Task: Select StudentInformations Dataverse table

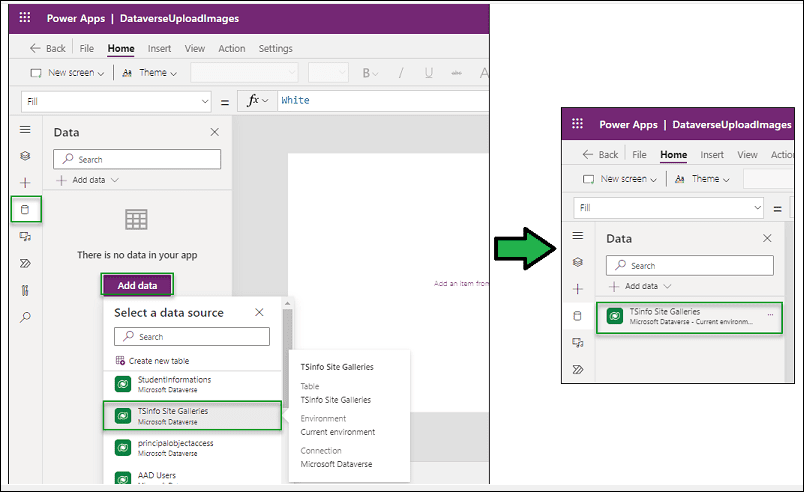Action: [192, 384]
